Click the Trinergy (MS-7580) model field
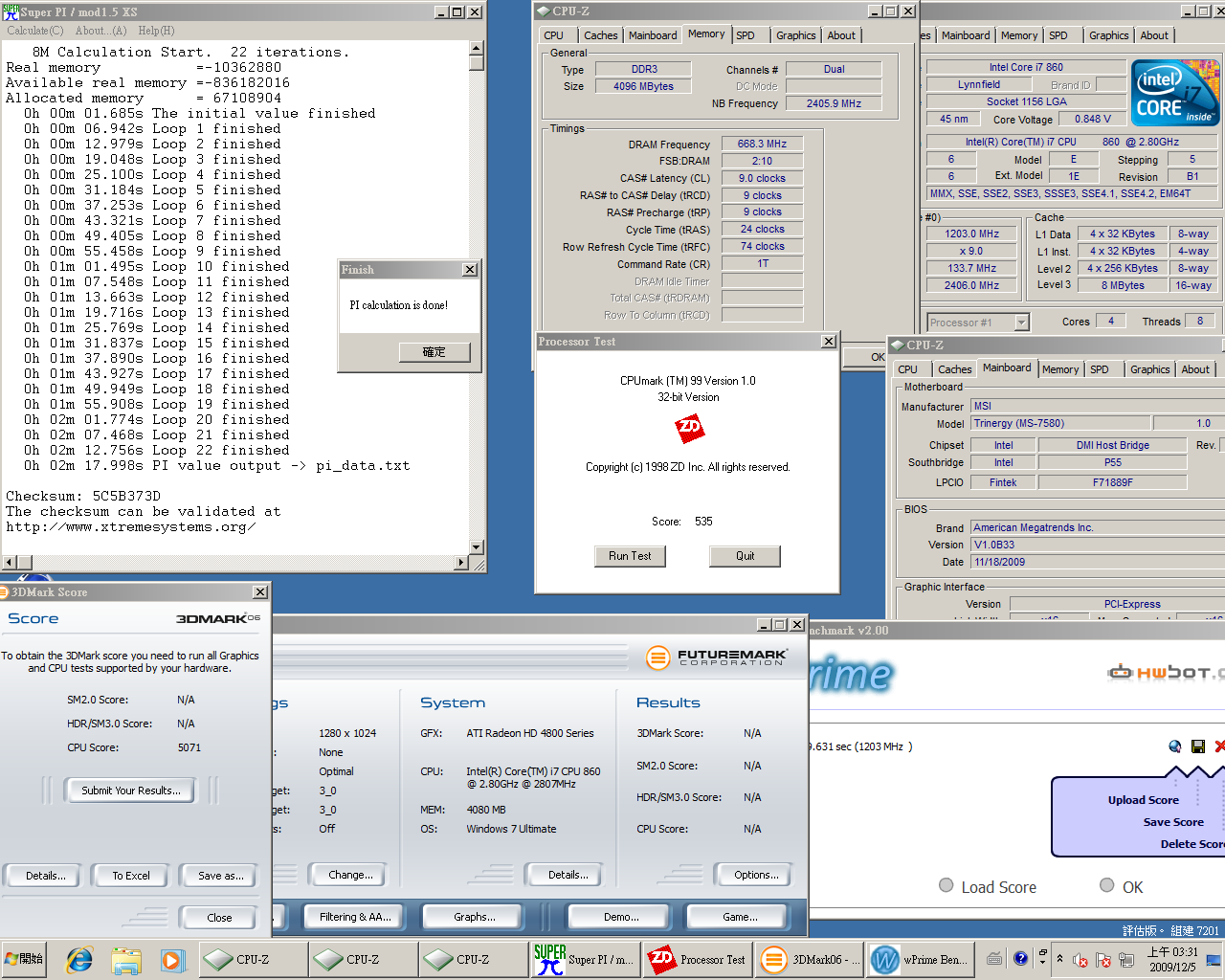Image resolution: width=1225 pixels, height=980 pixels. point(1059,423)
